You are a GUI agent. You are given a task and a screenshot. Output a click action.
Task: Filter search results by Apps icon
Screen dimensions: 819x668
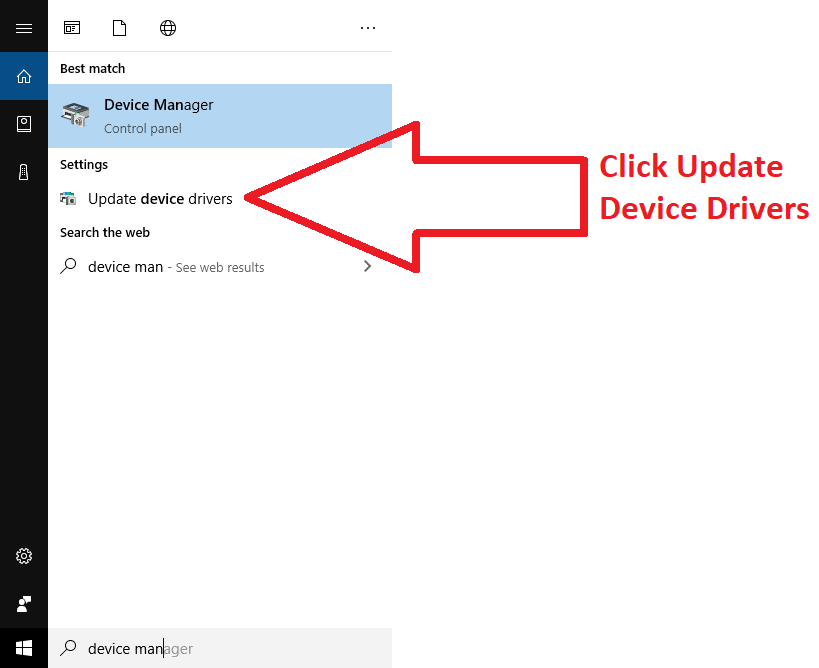pyautogui.click(x=72, y=28)
